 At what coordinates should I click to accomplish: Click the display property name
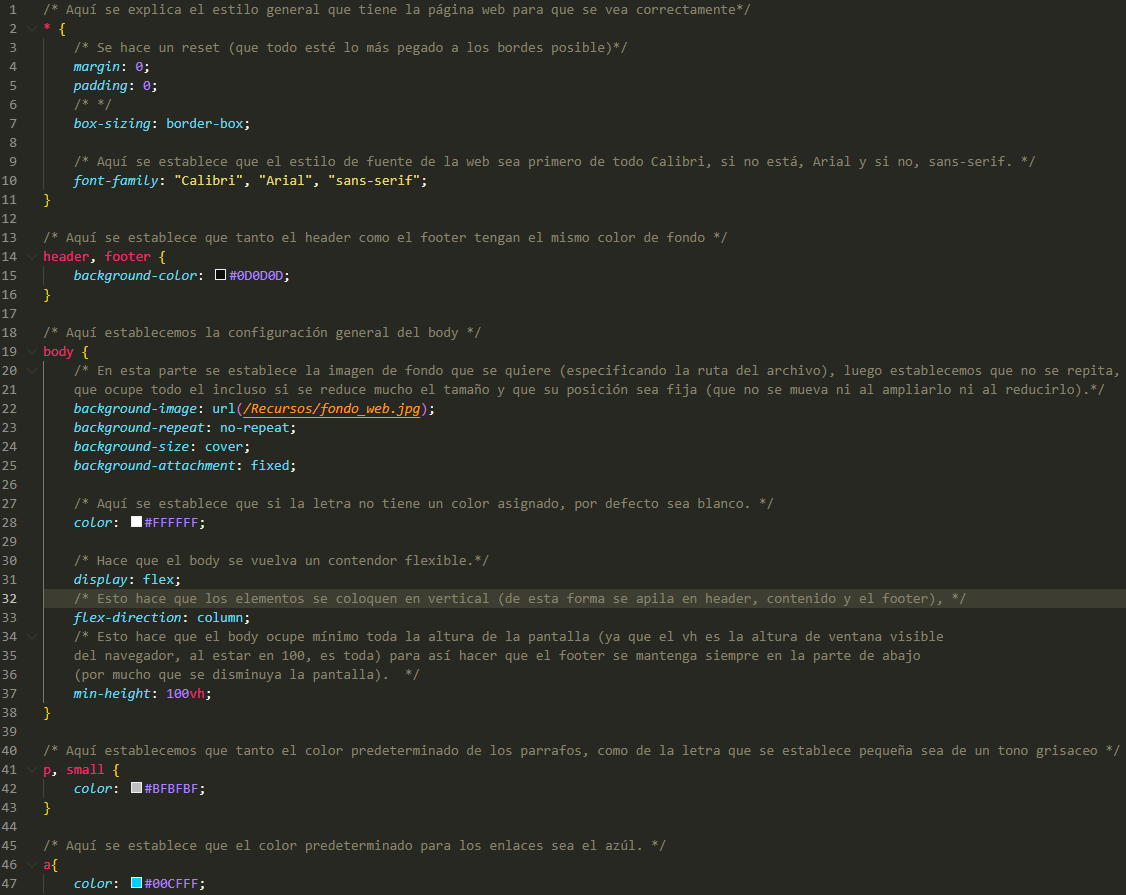[x=100, y=580]
